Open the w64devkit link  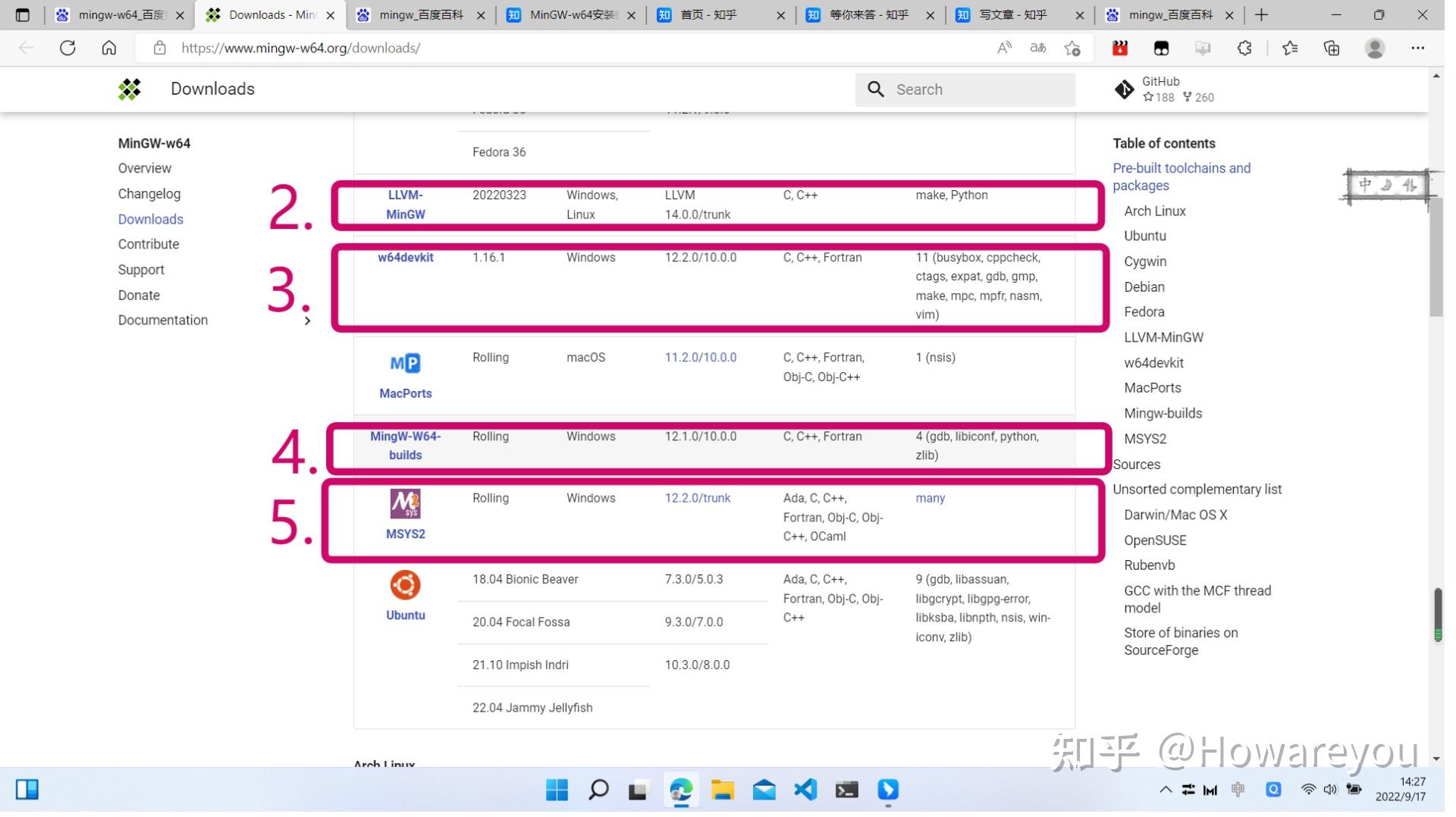[x=405, y=258]
